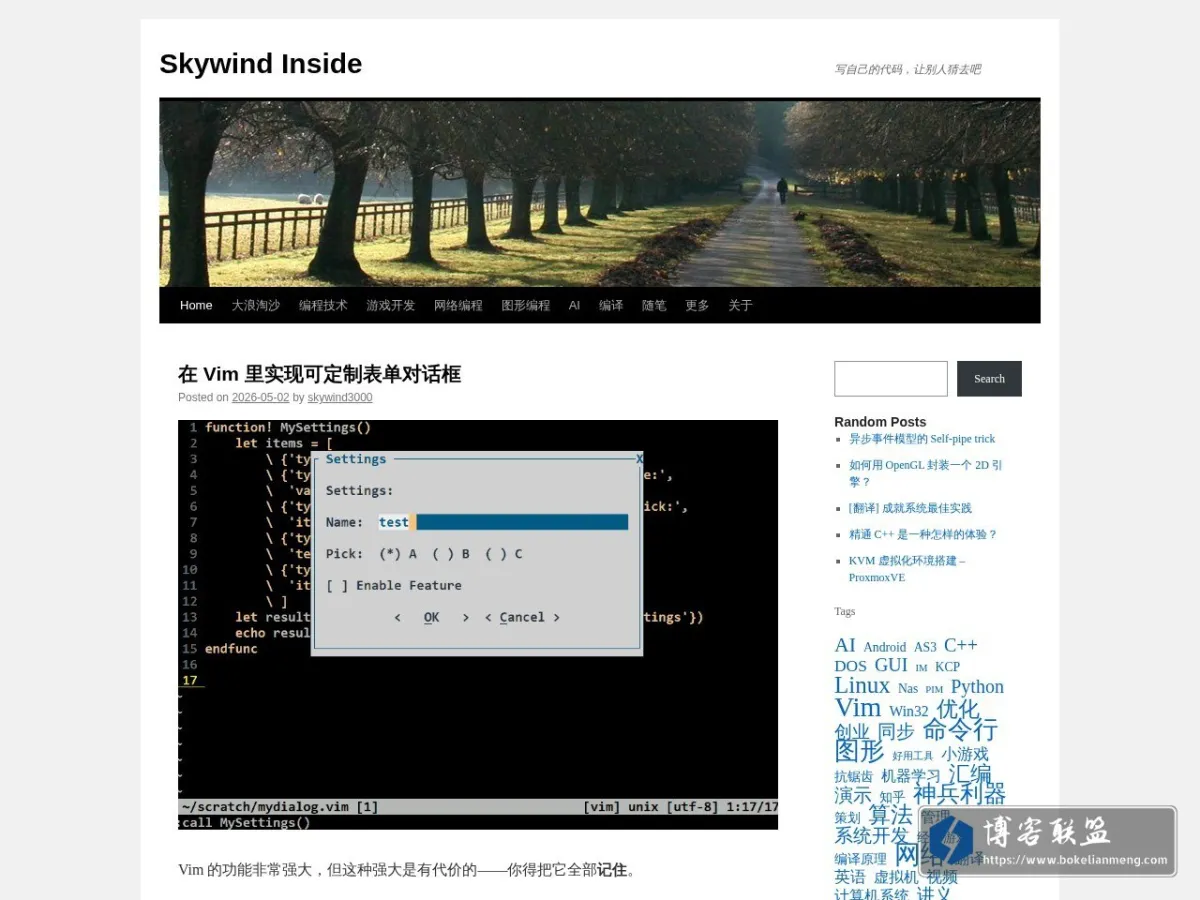
Task: Select the Win32 tag
Action: pyautogui.click(x=909, y=711)
